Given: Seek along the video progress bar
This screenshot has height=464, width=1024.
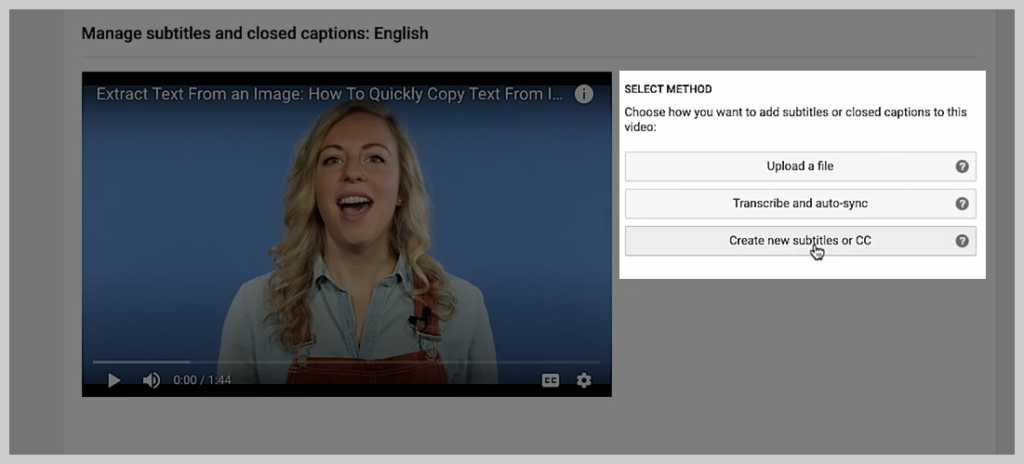Looking at the screenshot, I should 346,361.
